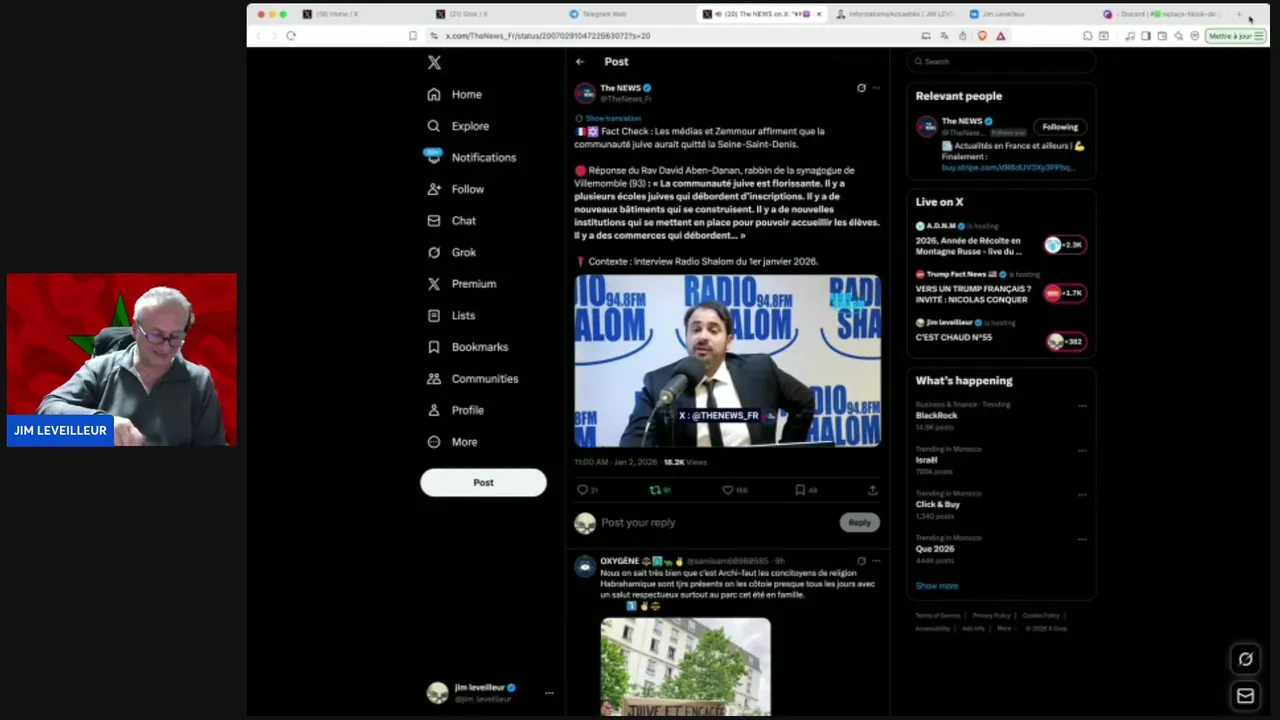The width and height of the screenshot is (1280, 720).
Task: Open Communities in the X sidebar
Action: click(473, 379)
